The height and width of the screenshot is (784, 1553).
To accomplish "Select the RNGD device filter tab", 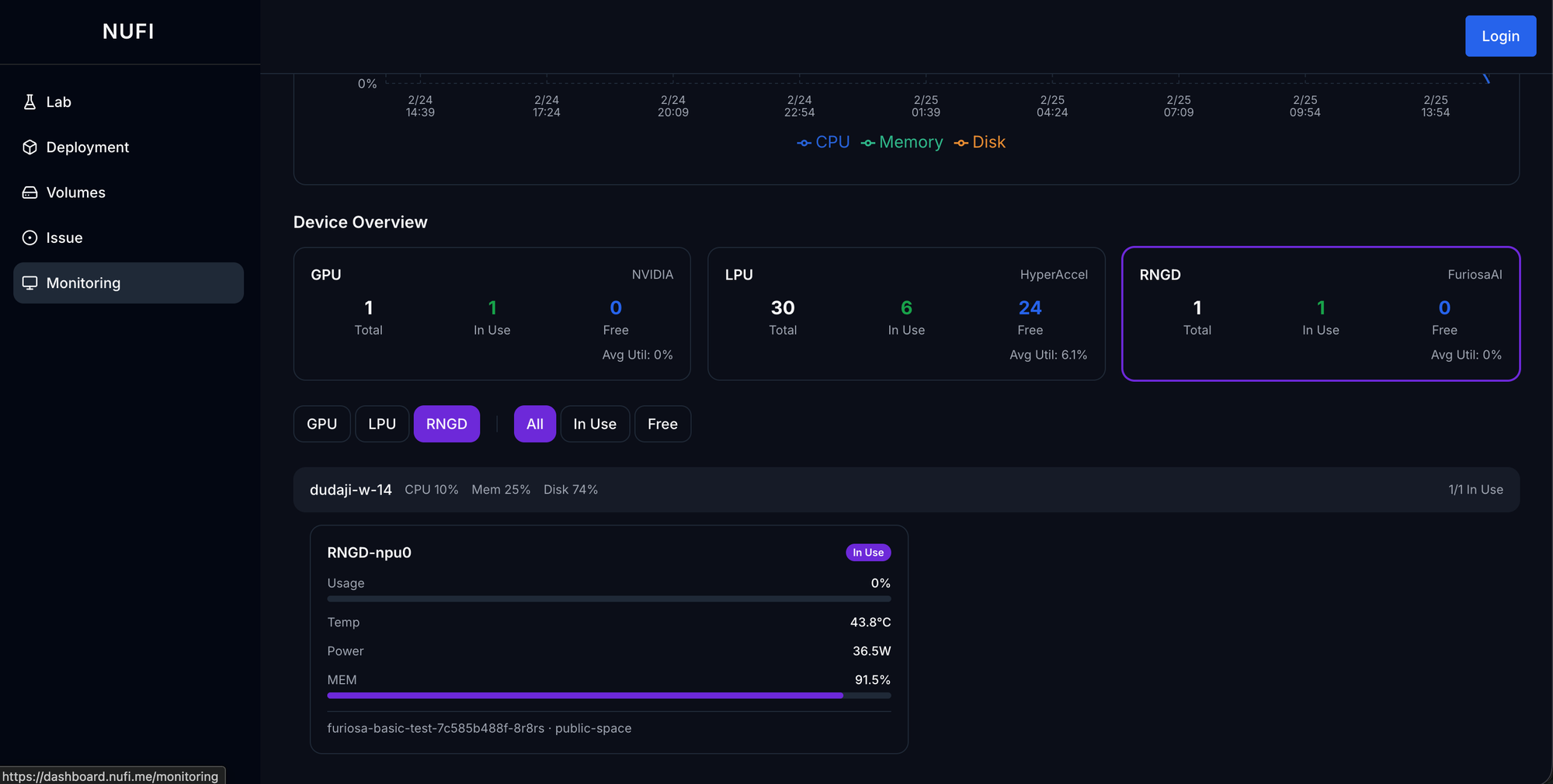I will point(446,424).
